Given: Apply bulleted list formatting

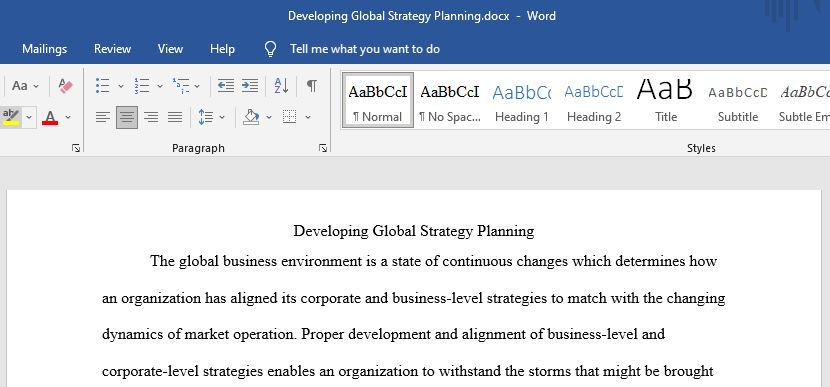Looking at the screenshot, I should [x=103, y=85].
